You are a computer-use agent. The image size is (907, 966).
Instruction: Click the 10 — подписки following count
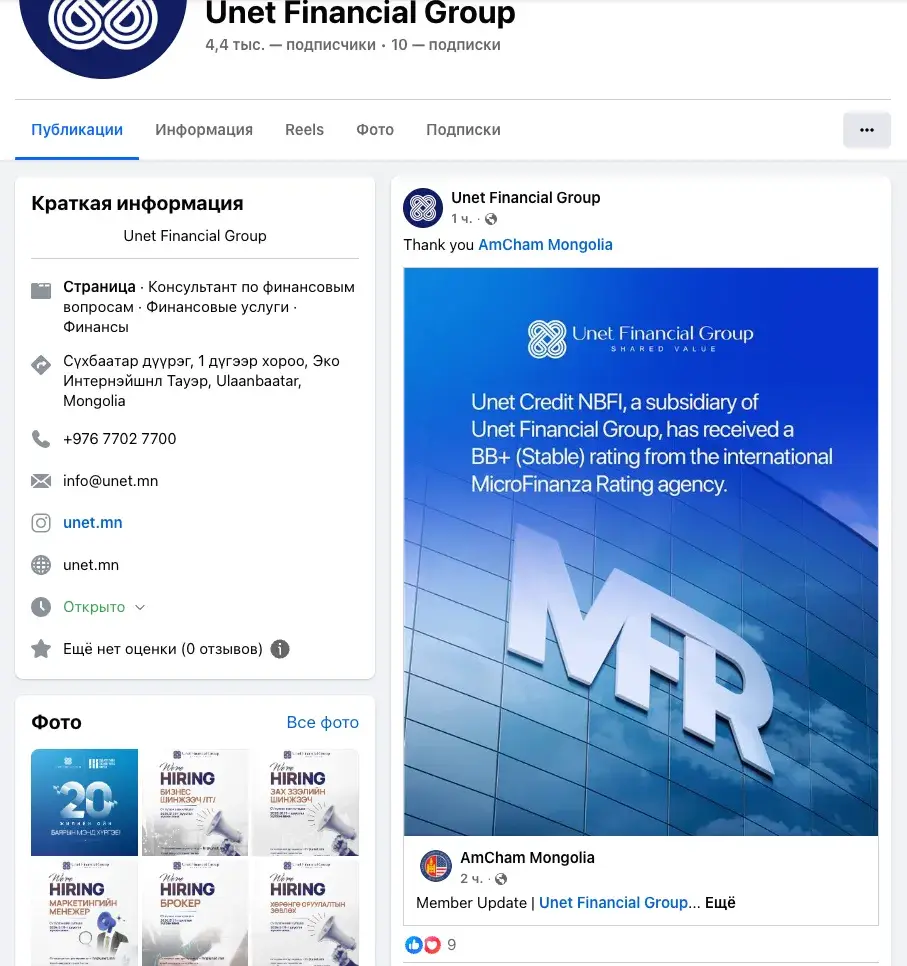[445, 45]
